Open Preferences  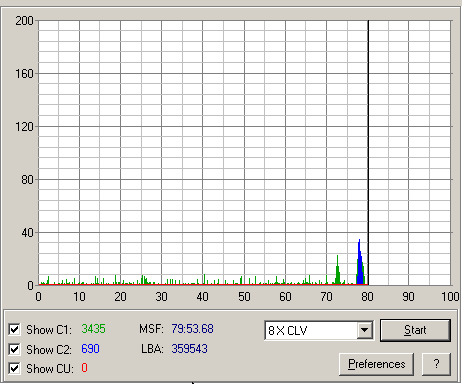pos(376,364)
